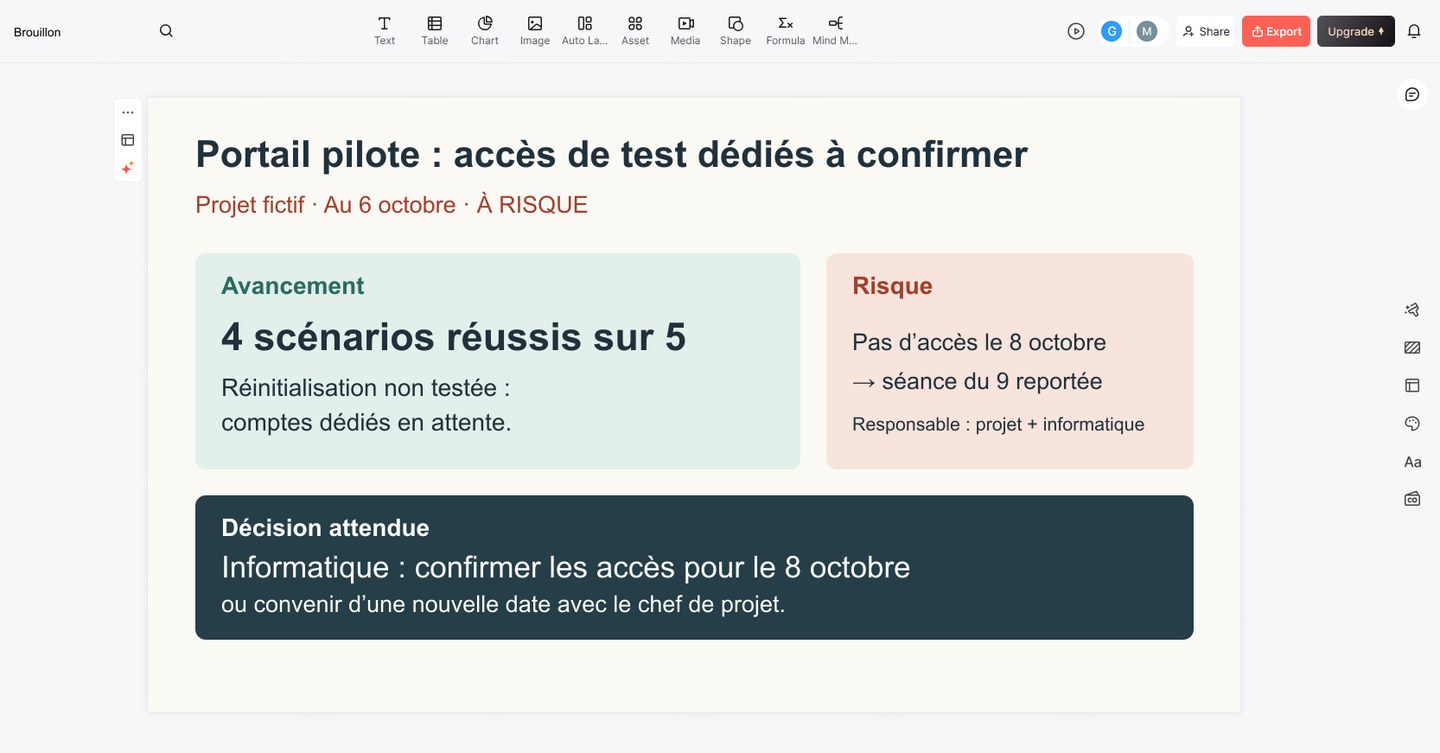1440x753 pixels.
Task: Add a Chart from the toolbar
Action: click(485, 31)
